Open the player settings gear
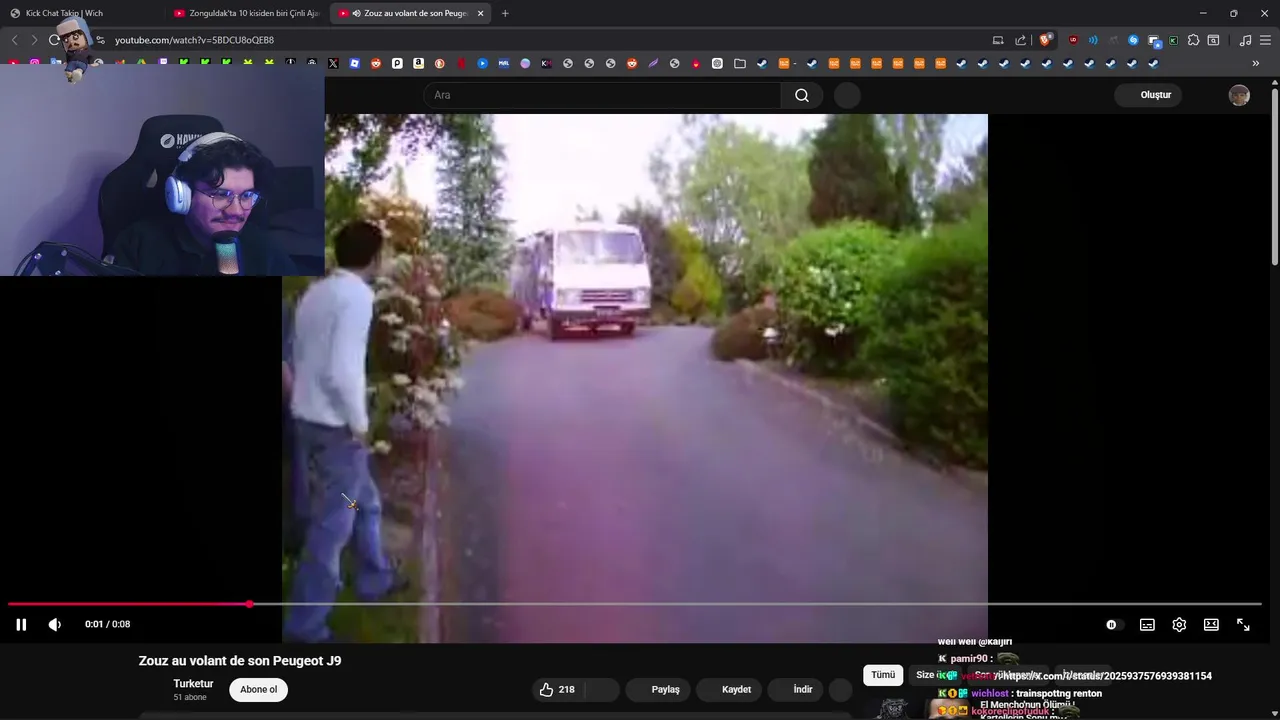Image resolution: width=1280 pixels, height=720 pixels. click(1179, 624)
